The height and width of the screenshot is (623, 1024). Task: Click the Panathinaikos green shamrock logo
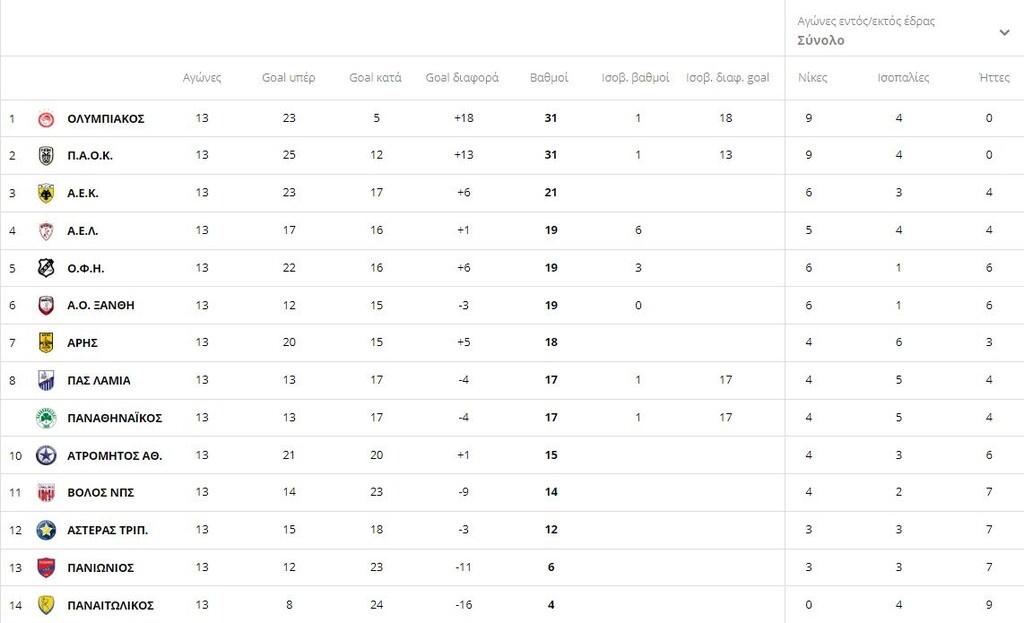click(x=46, y=418)
